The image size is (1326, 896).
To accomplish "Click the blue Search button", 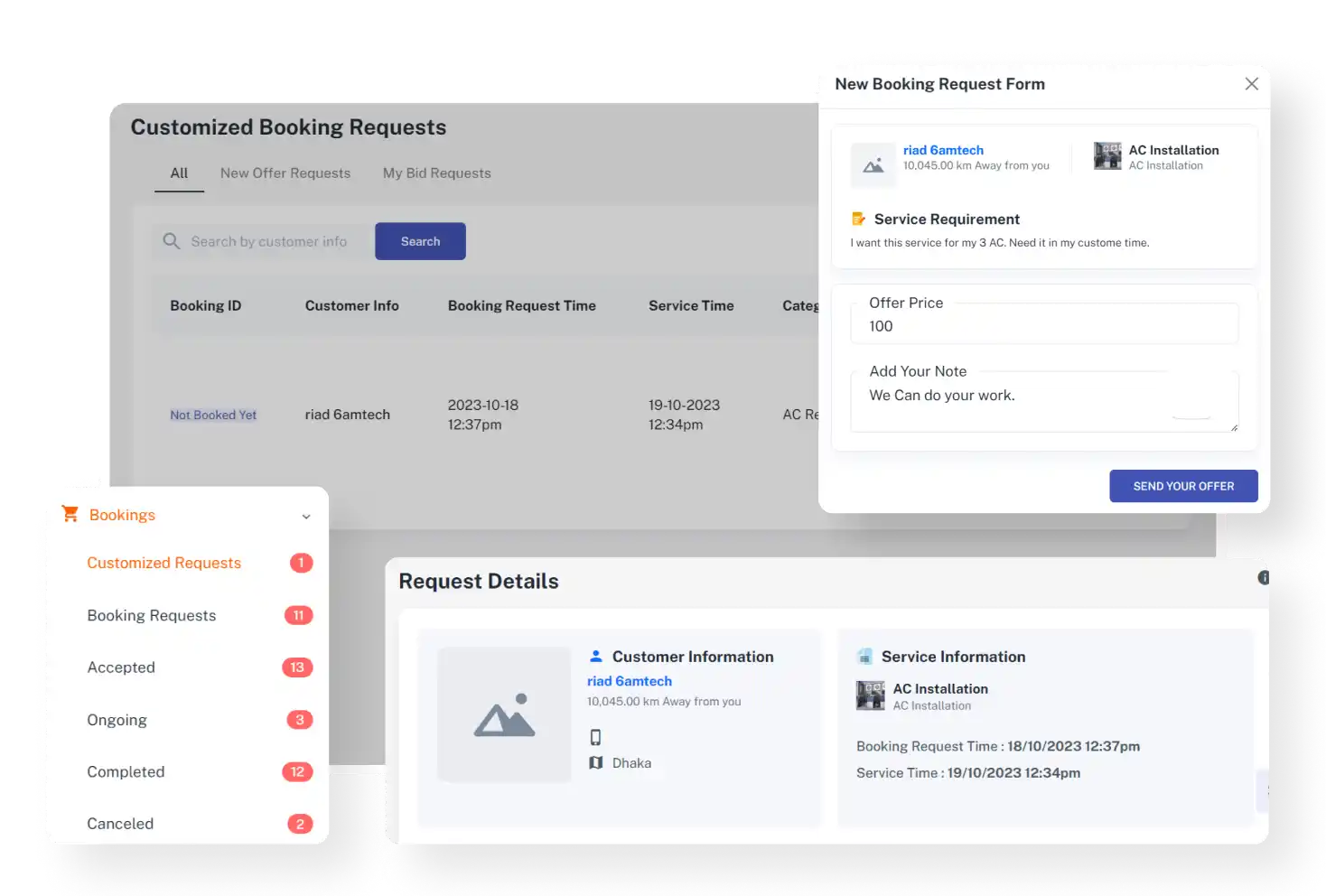I will (x=420, y=241).
